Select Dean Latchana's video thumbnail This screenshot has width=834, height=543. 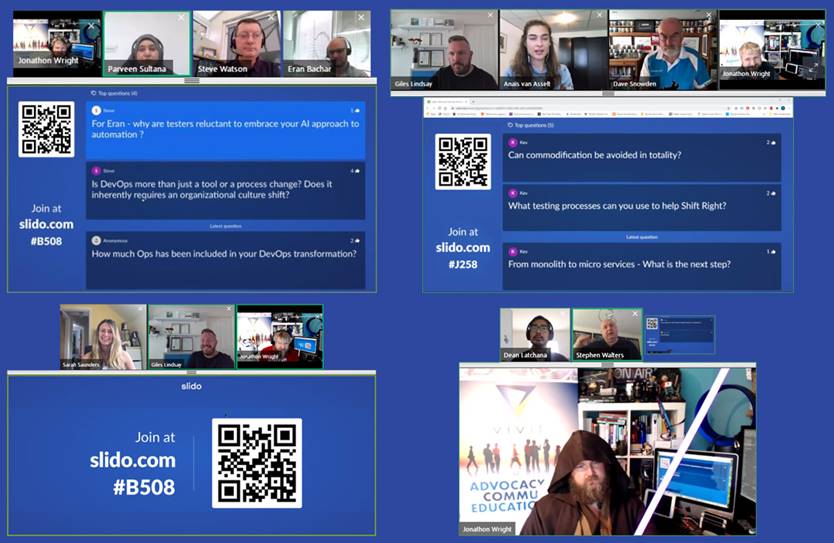coord(535,334)
